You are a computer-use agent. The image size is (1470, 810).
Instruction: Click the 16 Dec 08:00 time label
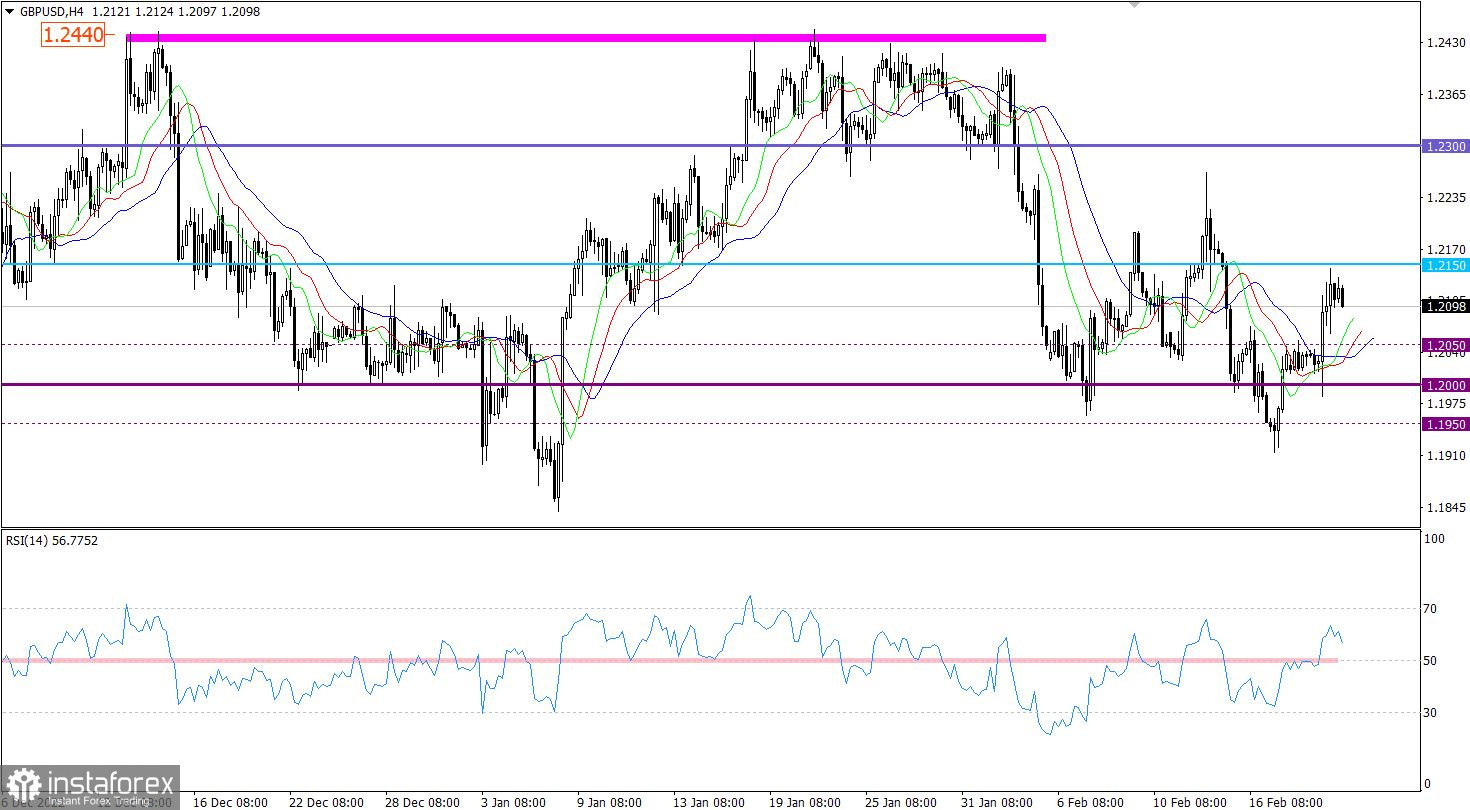[x=230, y=802]
